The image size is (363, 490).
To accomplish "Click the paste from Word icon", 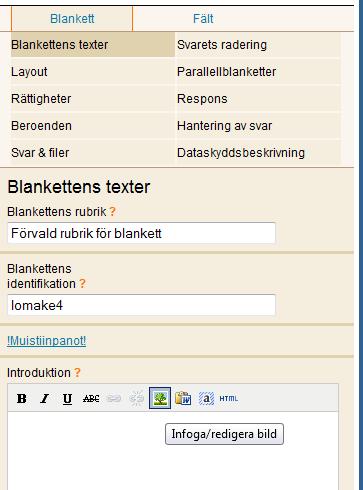I will click(183, 398).
